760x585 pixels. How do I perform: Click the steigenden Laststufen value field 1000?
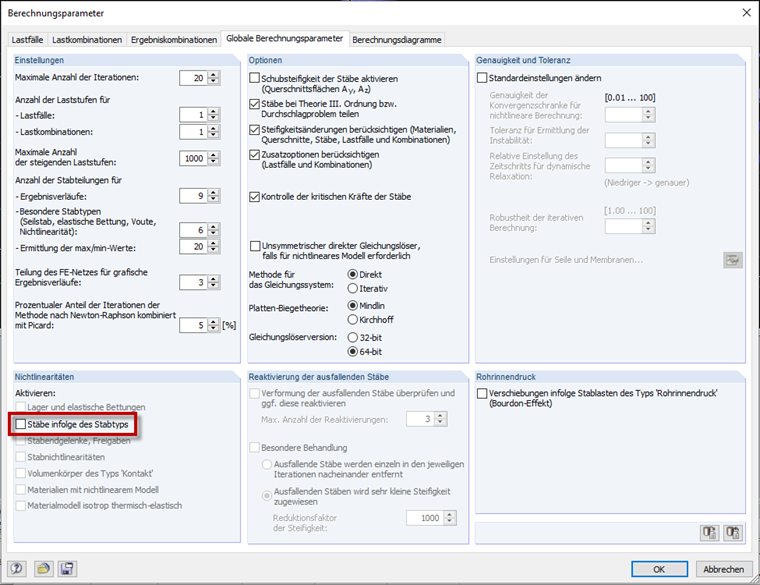point(193,158)
